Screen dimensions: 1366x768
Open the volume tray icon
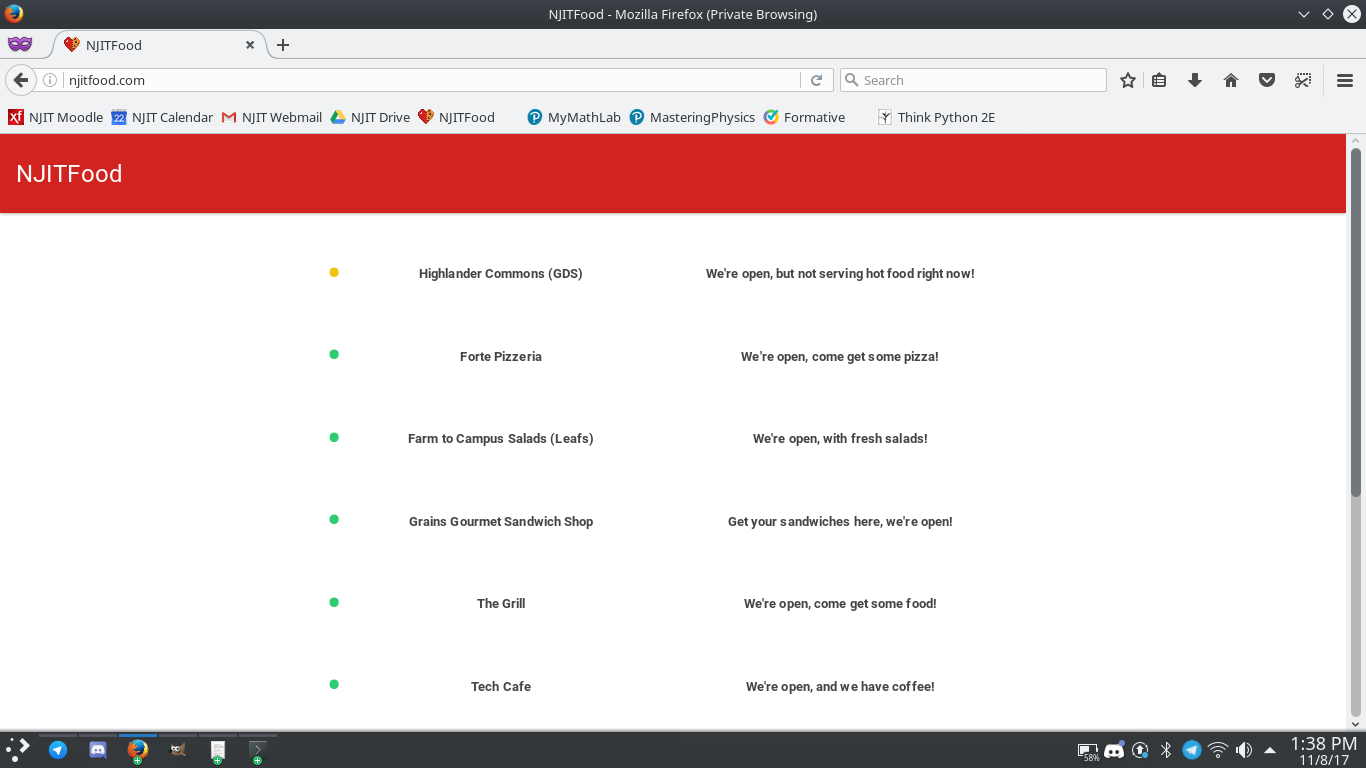(x=1244, y=750)
